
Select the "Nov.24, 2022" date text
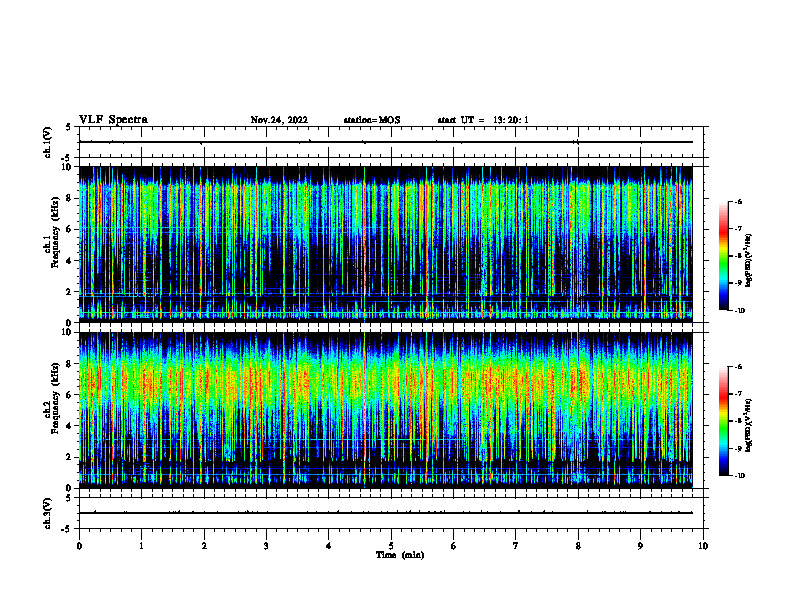click(x=279, y=120)
